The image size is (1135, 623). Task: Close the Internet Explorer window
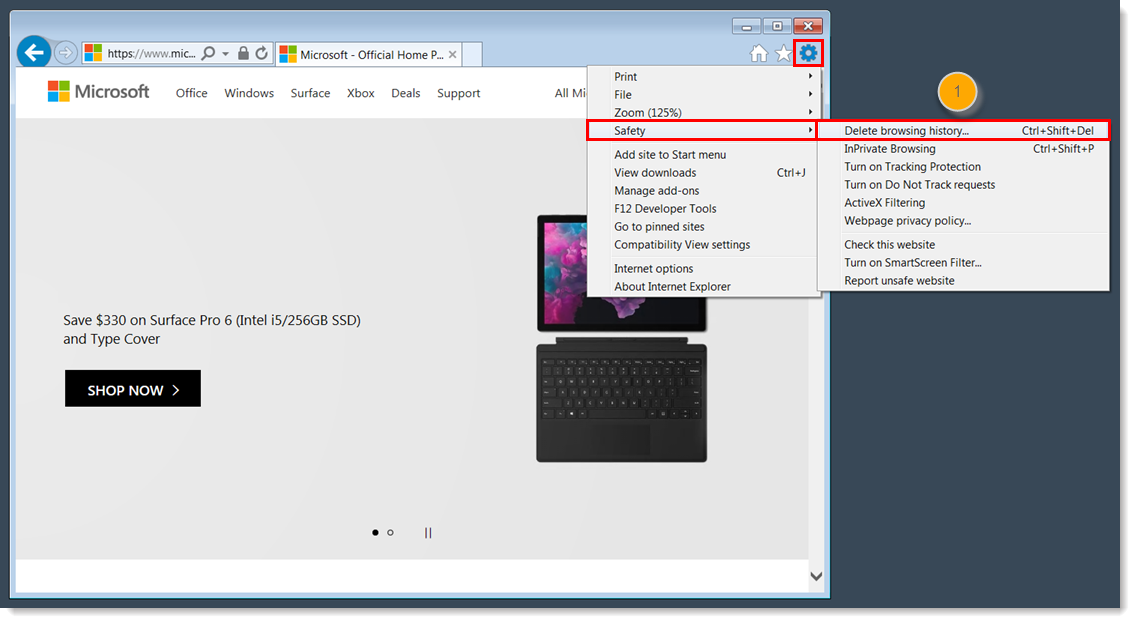coord(808,27)
